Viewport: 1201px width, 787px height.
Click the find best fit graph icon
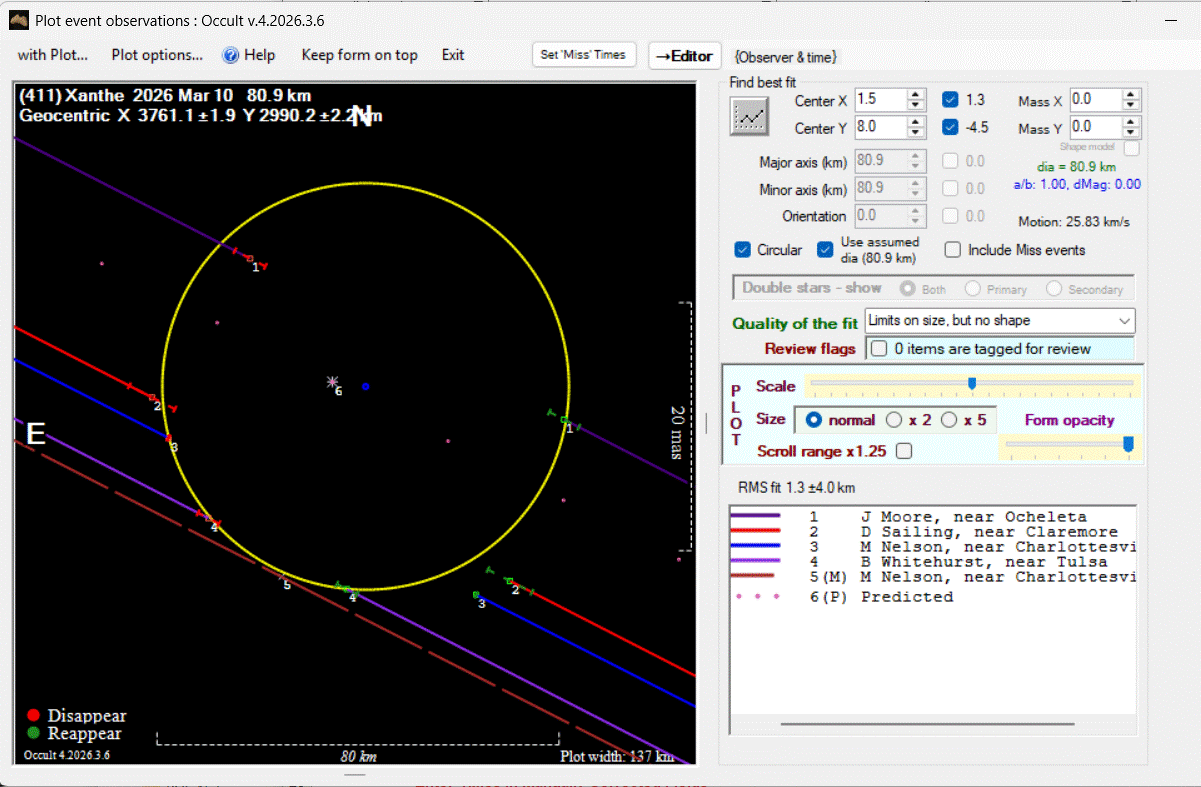coord(749,116)
